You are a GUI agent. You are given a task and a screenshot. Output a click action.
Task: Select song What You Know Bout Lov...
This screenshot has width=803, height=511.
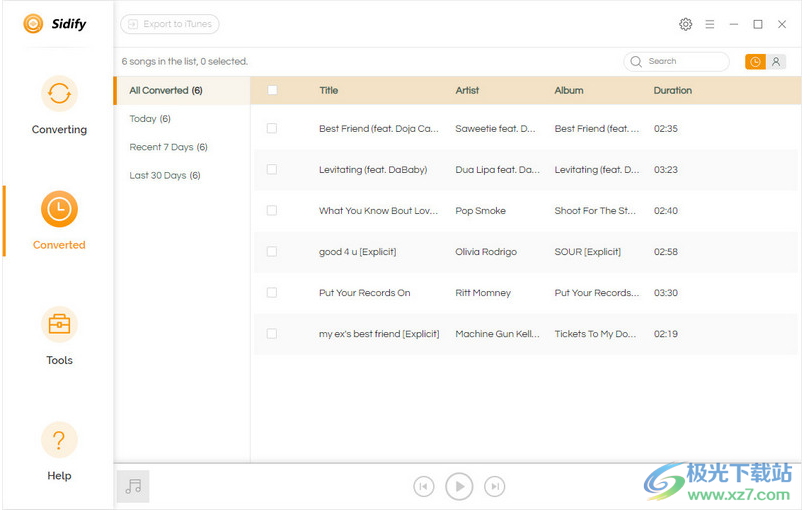pos(378,210)
